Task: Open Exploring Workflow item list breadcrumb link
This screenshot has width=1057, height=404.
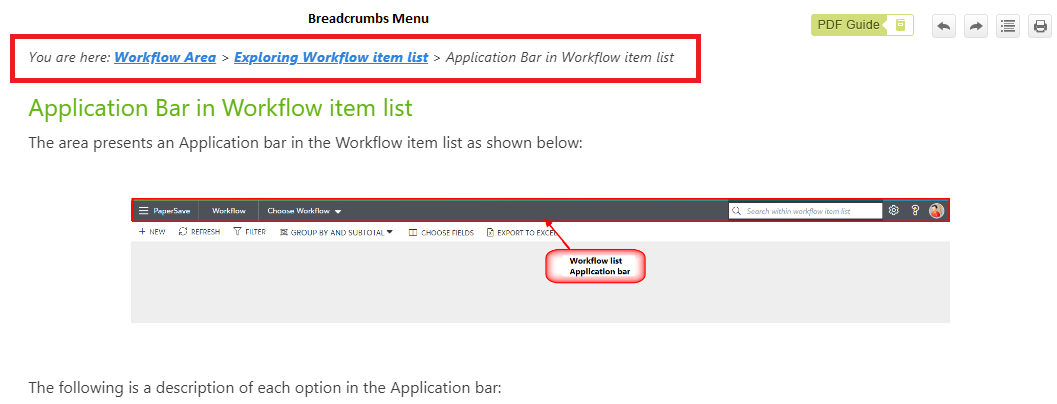Action: coord(331,57)
